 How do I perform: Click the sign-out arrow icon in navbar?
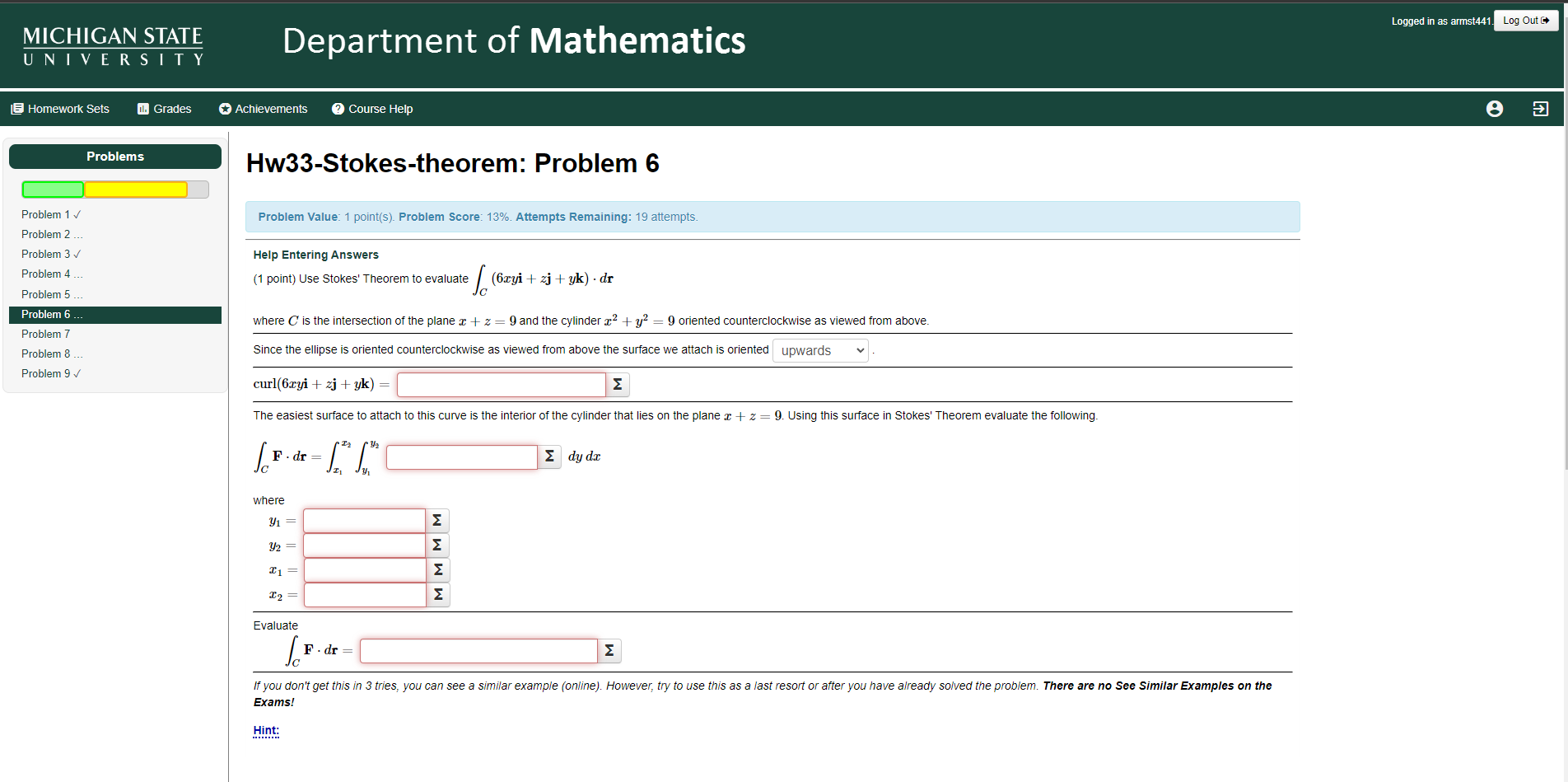click(x=1541, y=109)
